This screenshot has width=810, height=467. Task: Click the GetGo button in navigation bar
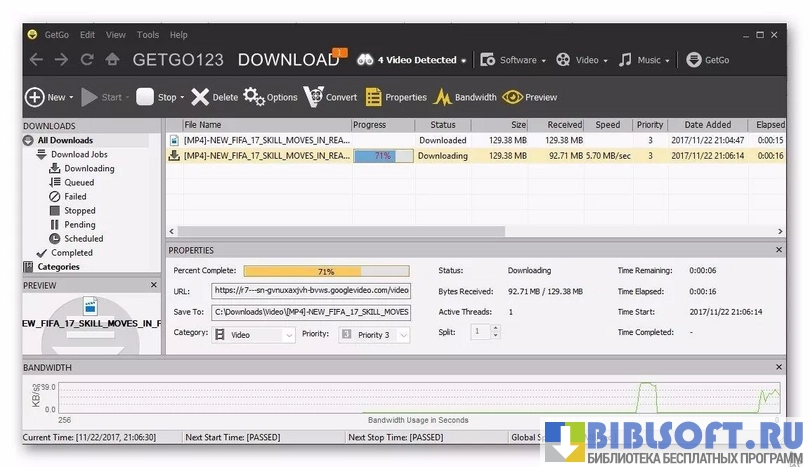coord(707,60)
